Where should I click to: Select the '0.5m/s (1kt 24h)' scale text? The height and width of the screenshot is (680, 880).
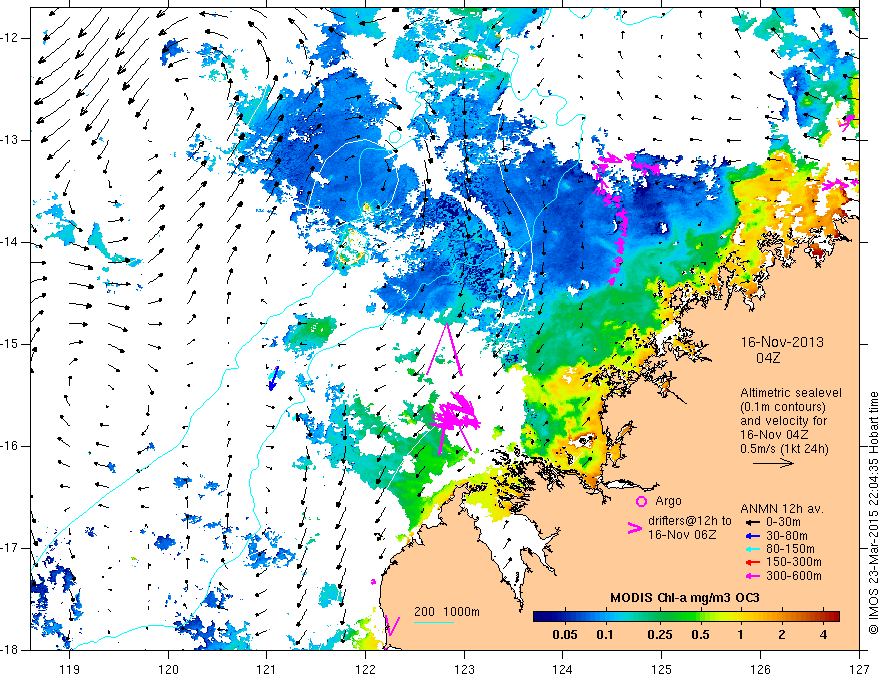coord(784,449)
